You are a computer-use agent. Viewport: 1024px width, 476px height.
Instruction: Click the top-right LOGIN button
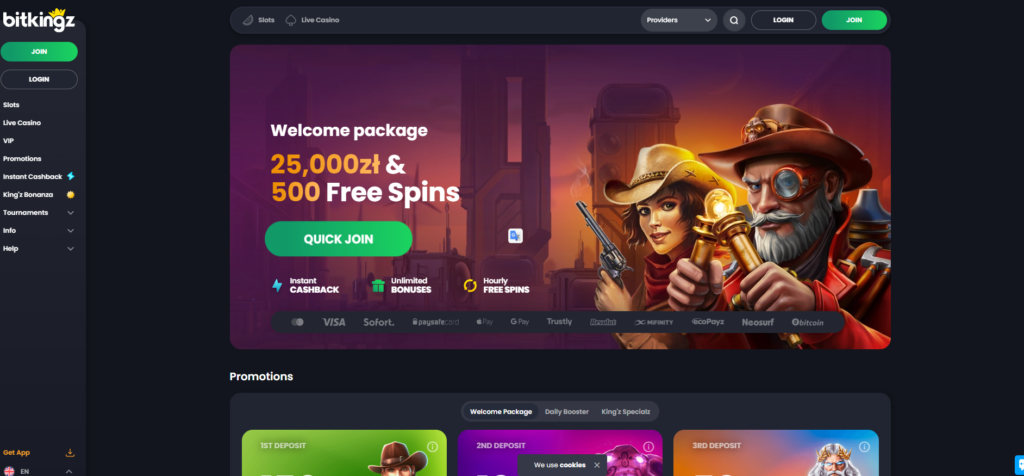(783, 20)
